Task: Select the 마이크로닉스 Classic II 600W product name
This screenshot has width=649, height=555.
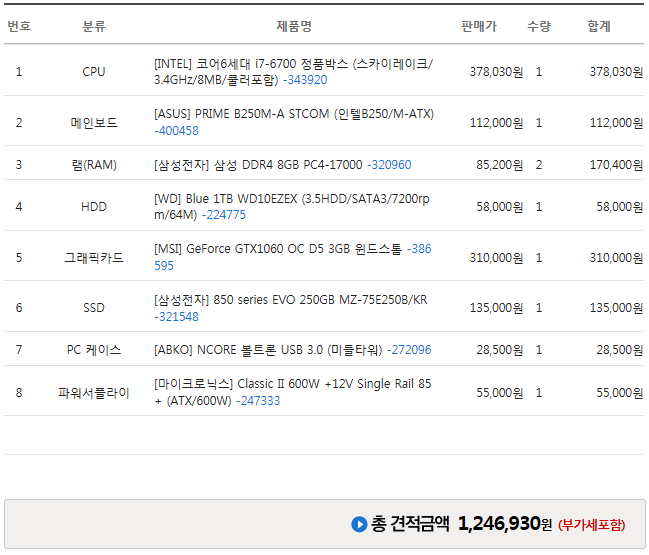Action: coord(293,392)
